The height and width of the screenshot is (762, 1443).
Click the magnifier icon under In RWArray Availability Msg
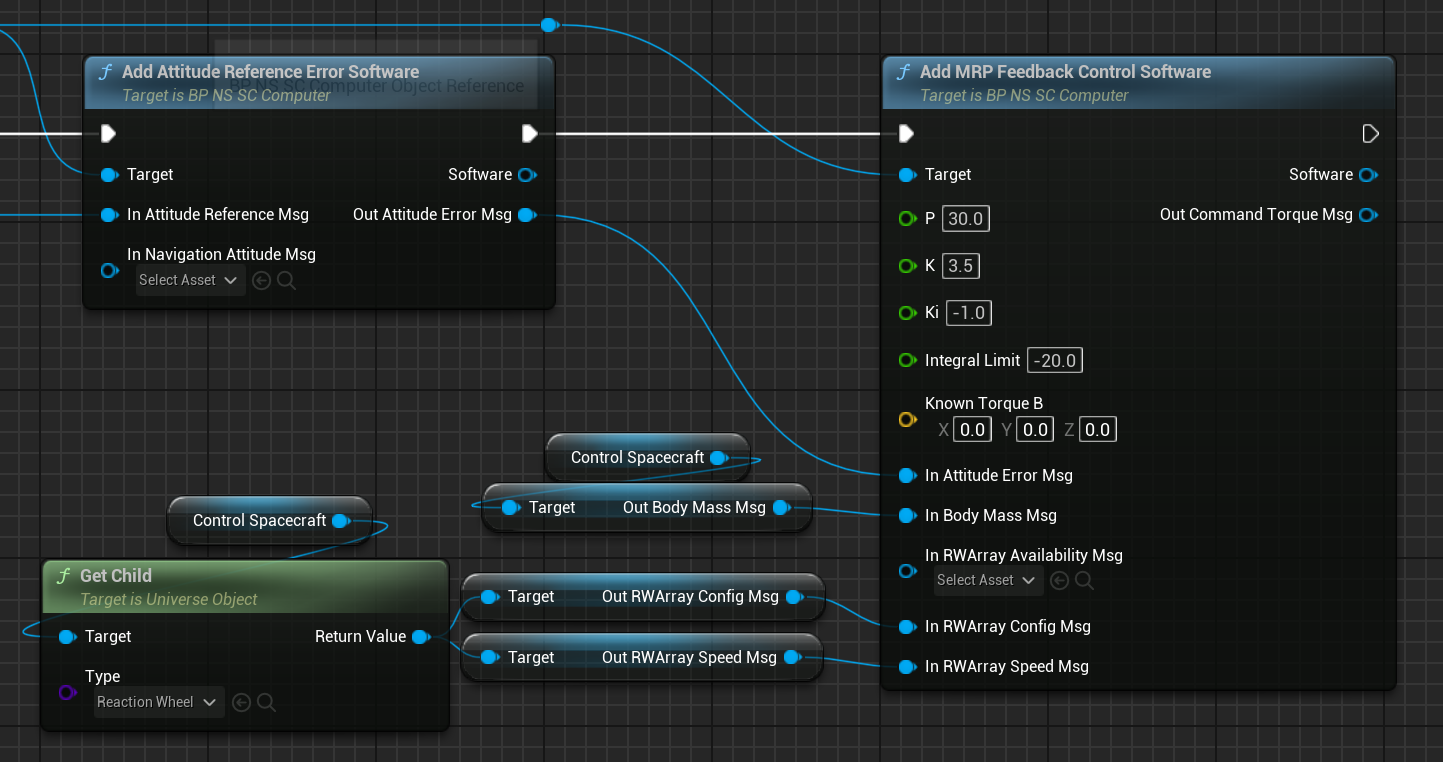click(x=1084, y=581)
